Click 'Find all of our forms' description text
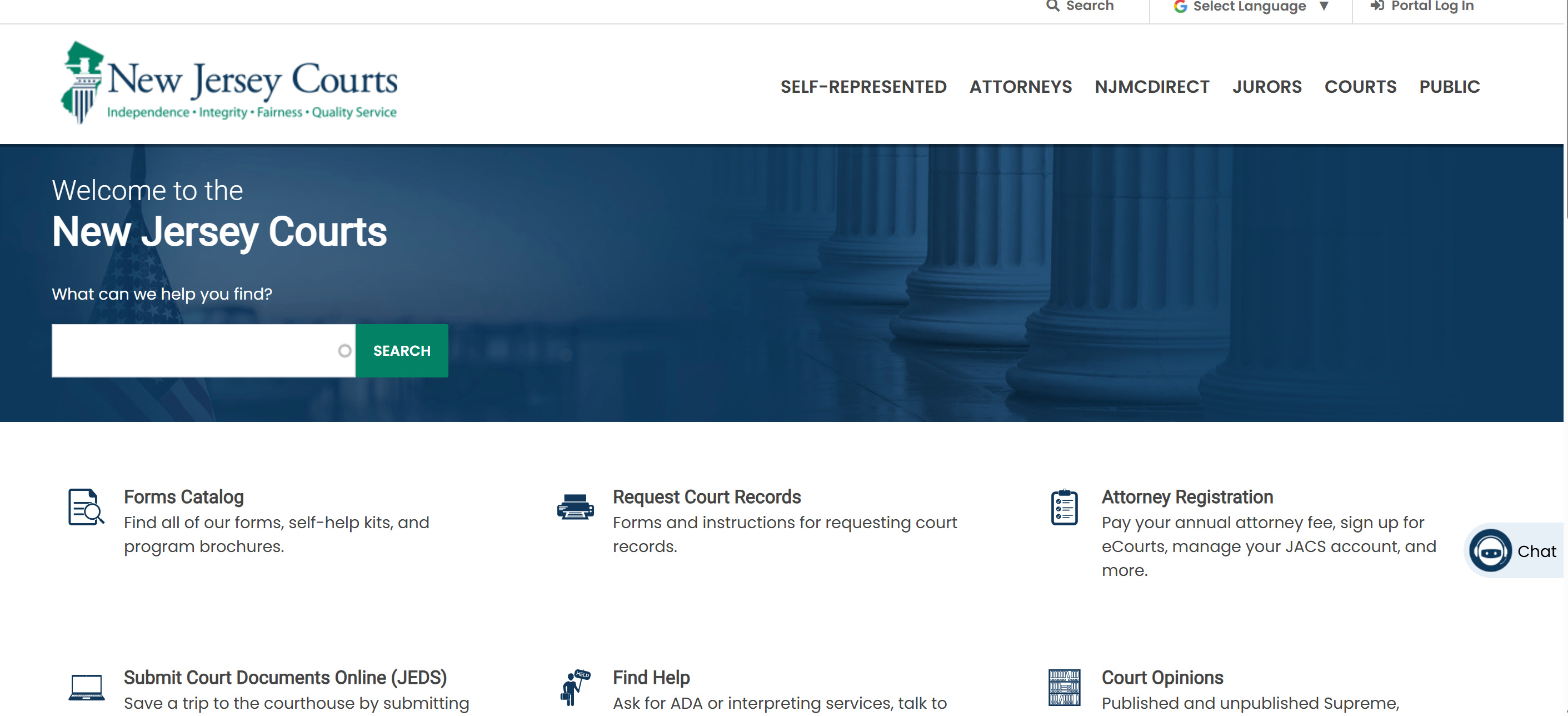The image size is (1568, 716). click(276, 534)
